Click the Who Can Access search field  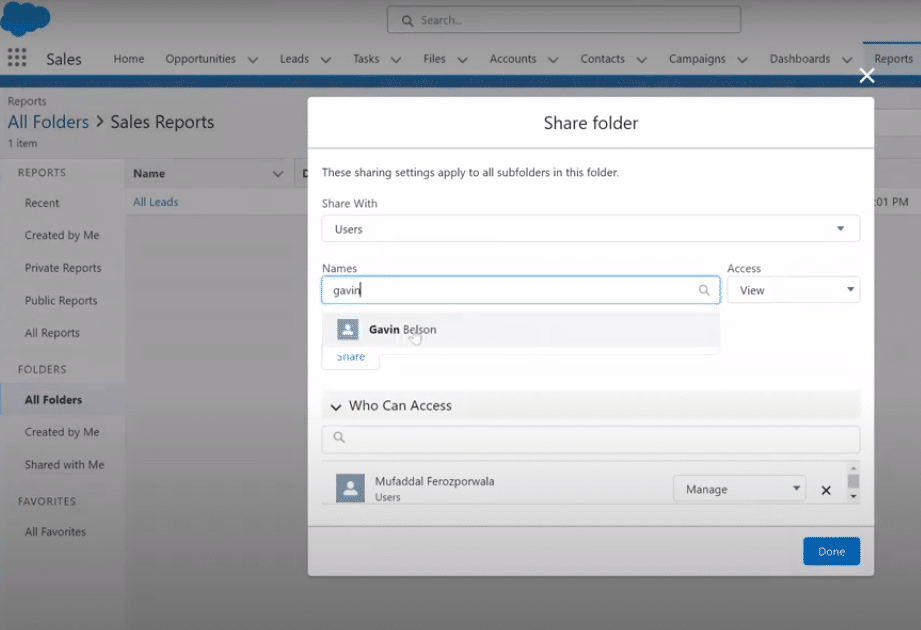pyautogui.click(x=590, y=439)
